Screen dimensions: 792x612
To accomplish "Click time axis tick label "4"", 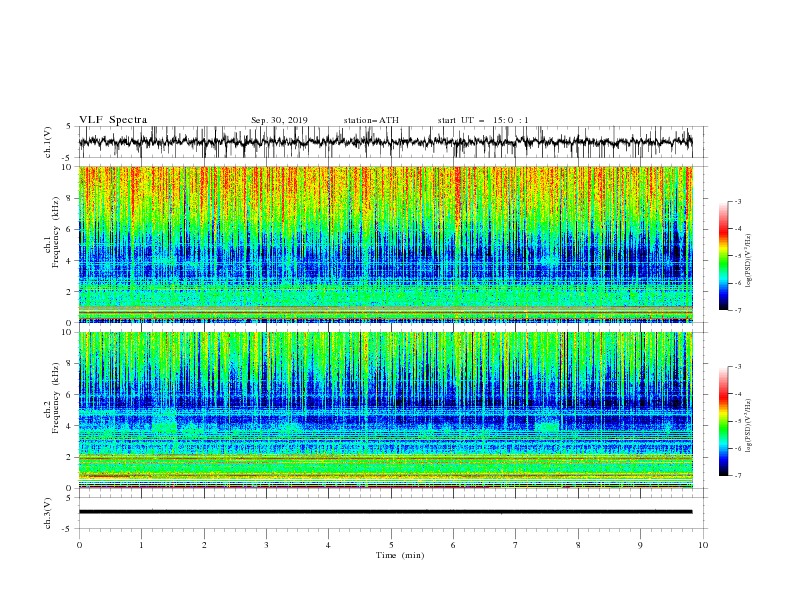I will pos(329,545).
